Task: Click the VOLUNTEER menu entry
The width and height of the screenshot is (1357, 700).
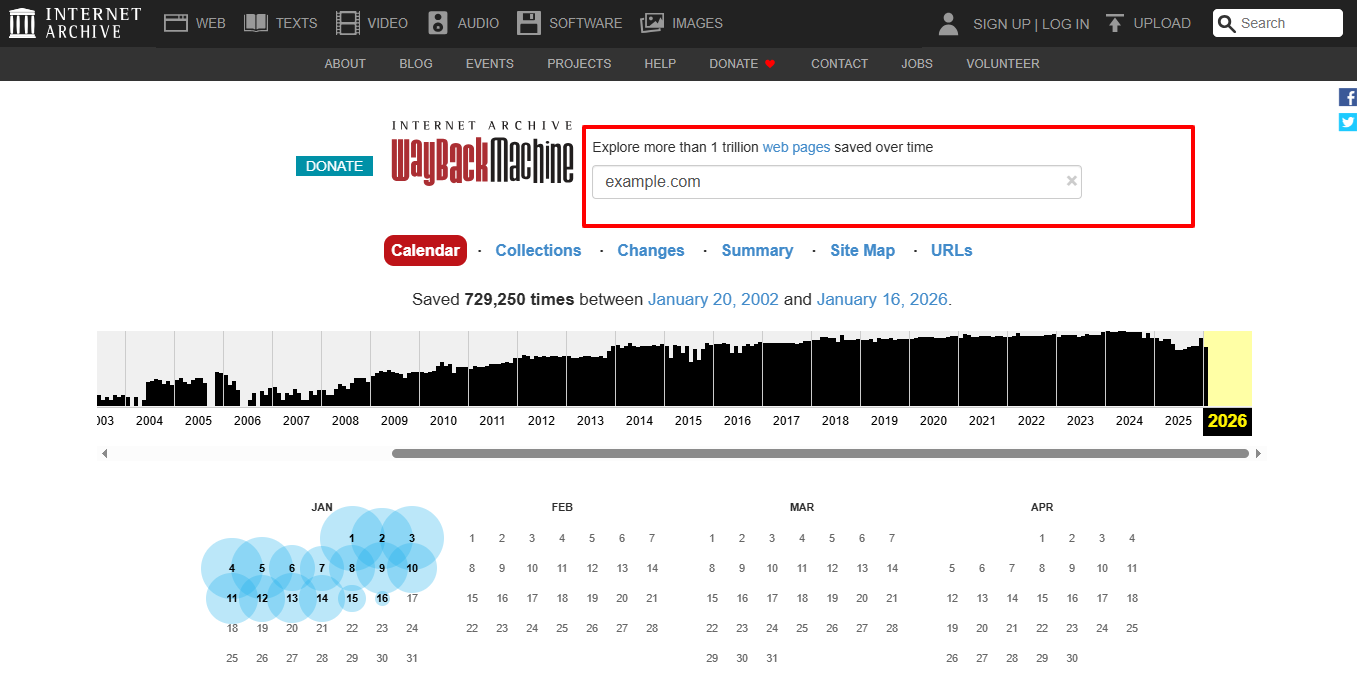Action: (x=1002, y=63)
